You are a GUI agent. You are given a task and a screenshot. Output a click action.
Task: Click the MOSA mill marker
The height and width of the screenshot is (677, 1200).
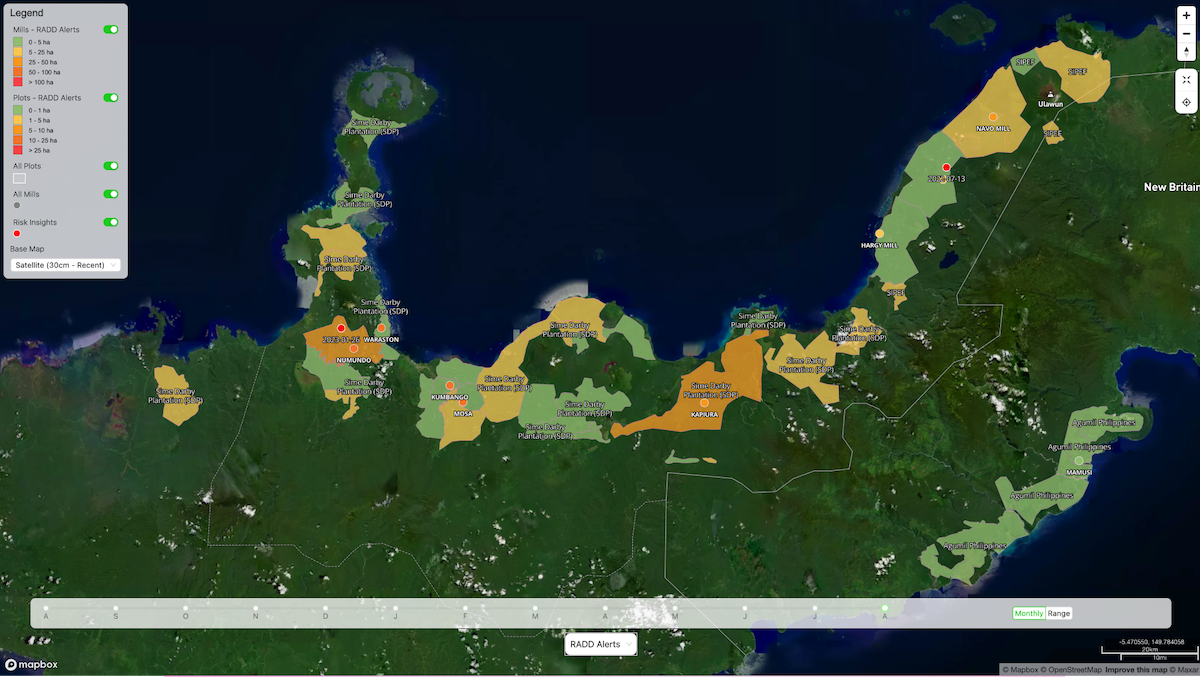coord(463,402)
